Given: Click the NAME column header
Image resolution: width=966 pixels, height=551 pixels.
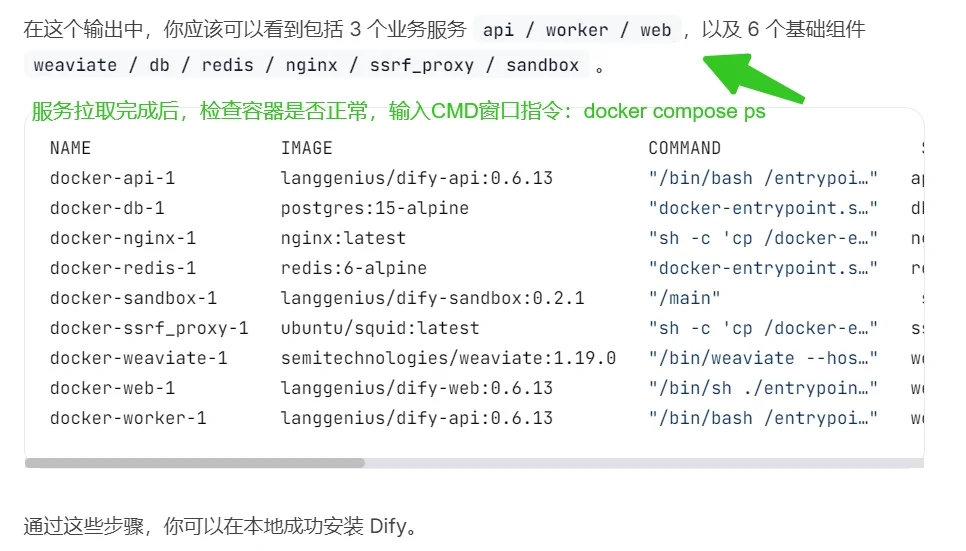Looking at the screenshot, I should click(x=70, y=148).
